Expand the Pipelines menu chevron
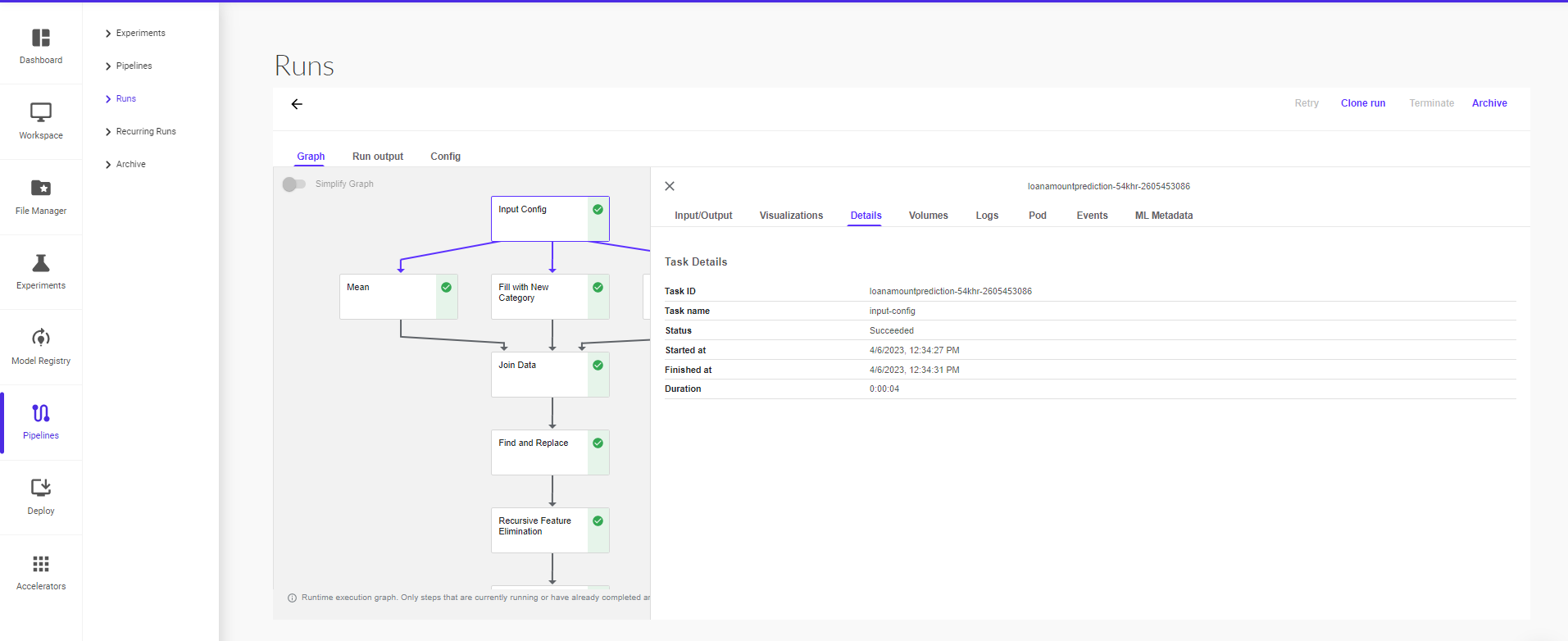The width and height of the screenshot is (1568, 641). point(108,66)
